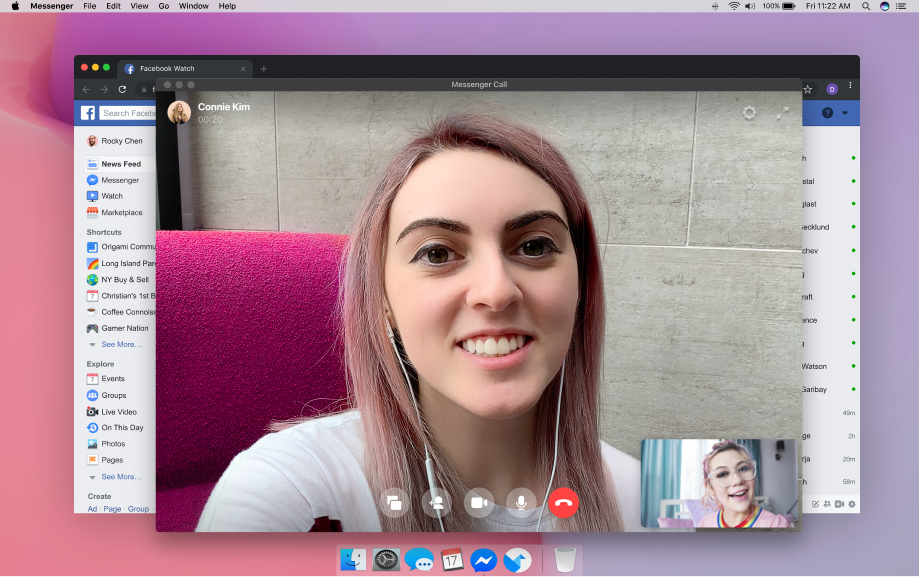Open call settings gear icon

coord(749,113)
